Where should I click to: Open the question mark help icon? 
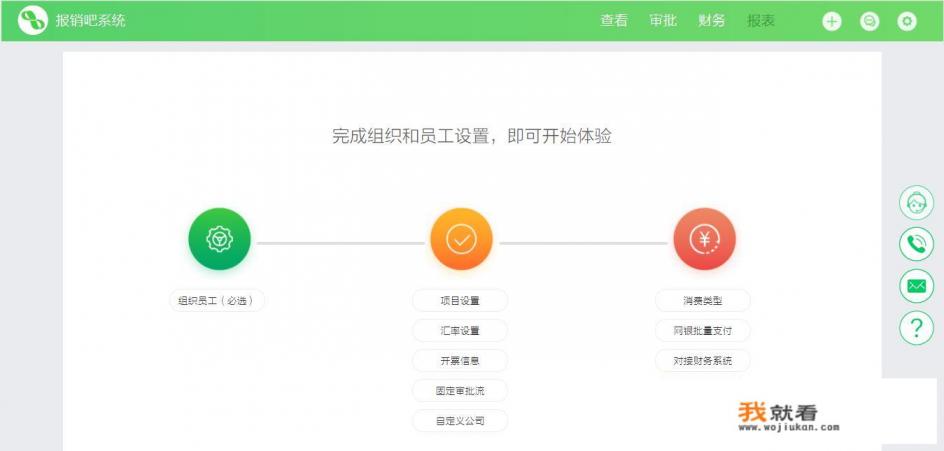click(916, 328)
